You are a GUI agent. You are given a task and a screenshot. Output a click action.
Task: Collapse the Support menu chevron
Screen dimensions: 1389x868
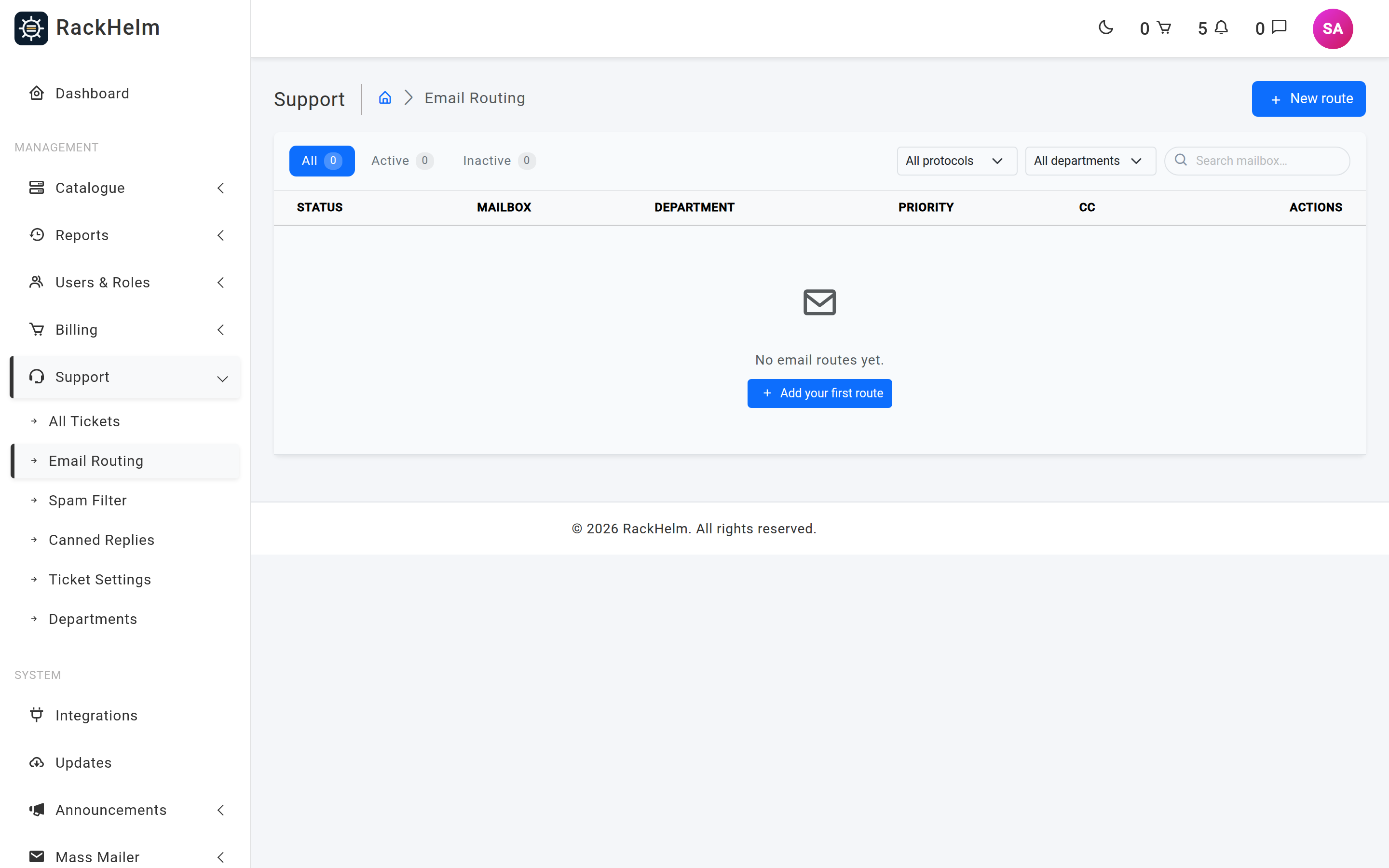pyautogui.click(x=222, y=379)
